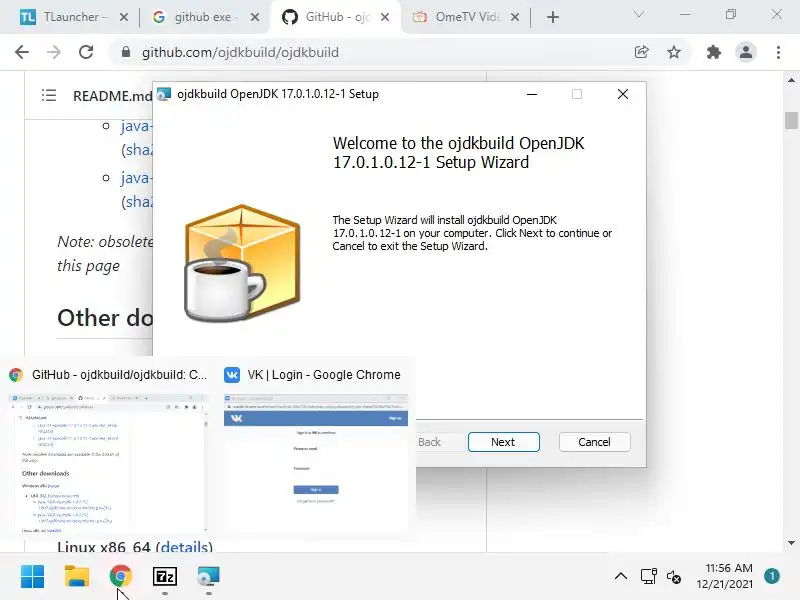Open File Explorer from taskbar

(77, 577)
